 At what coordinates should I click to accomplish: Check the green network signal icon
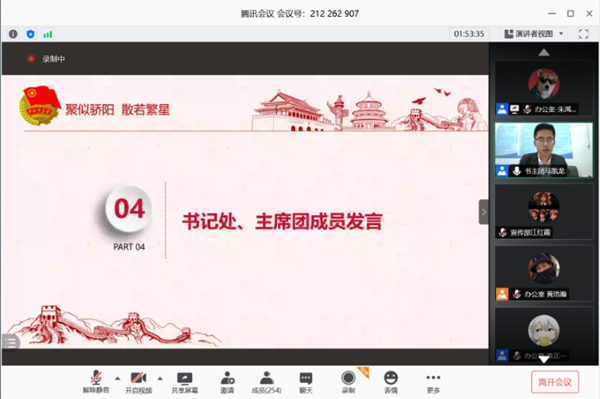(x=47, y=34)
